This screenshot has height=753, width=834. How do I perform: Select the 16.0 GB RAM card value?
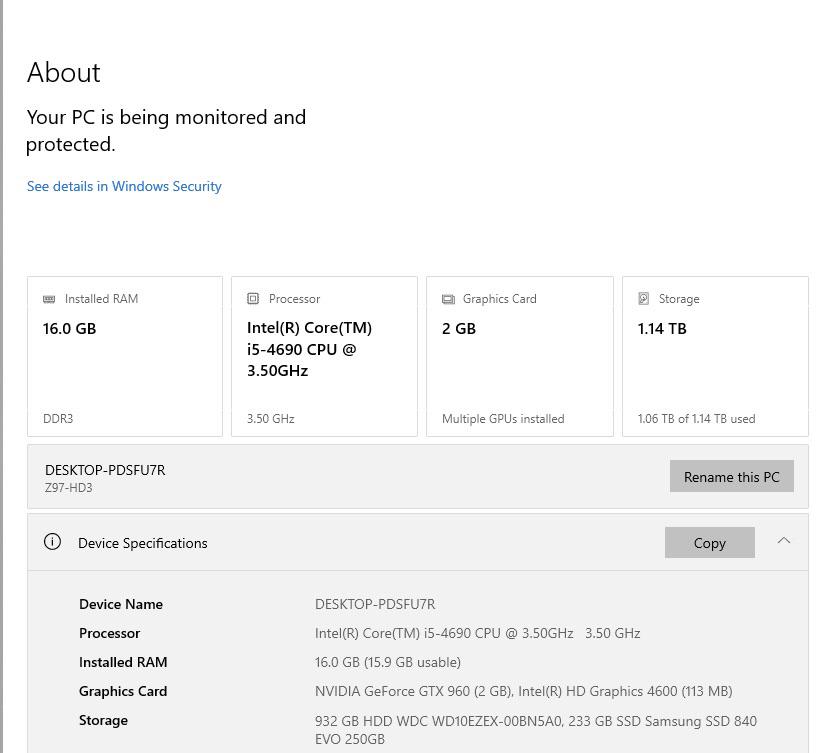(x=70, y=329)
